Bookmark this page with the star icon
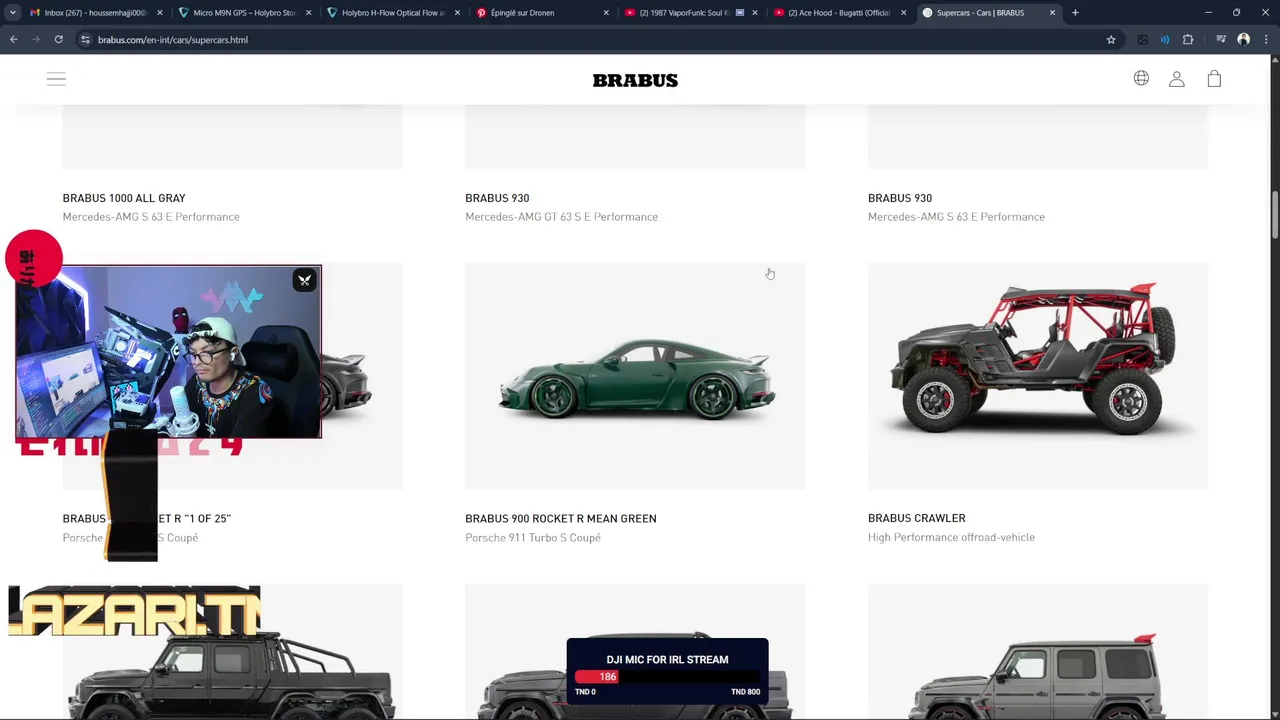1280x720 pixels. click(x=1111, y=40)
